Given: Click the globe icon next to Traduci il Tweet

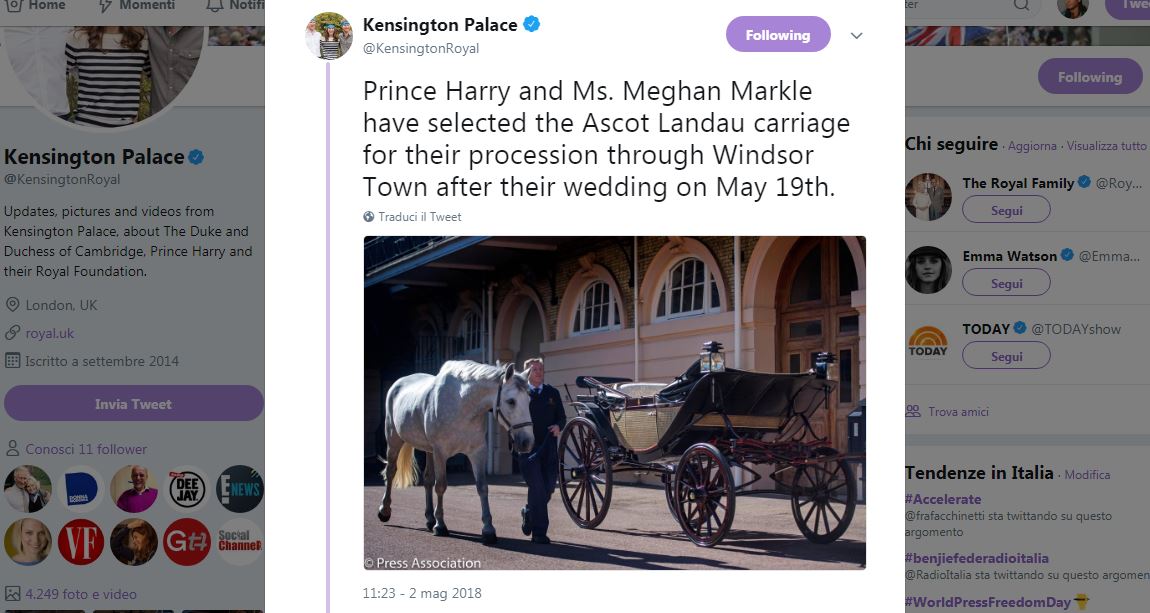Looking at the screenshot, I should pos(367,216).
